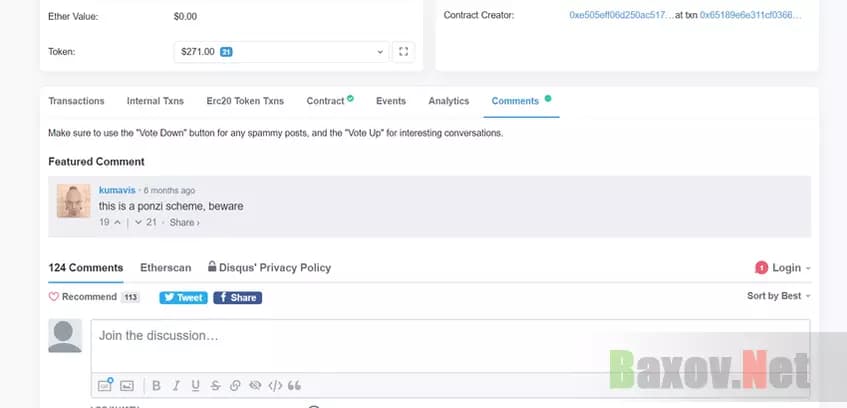Click the Tweet share button

183,297
